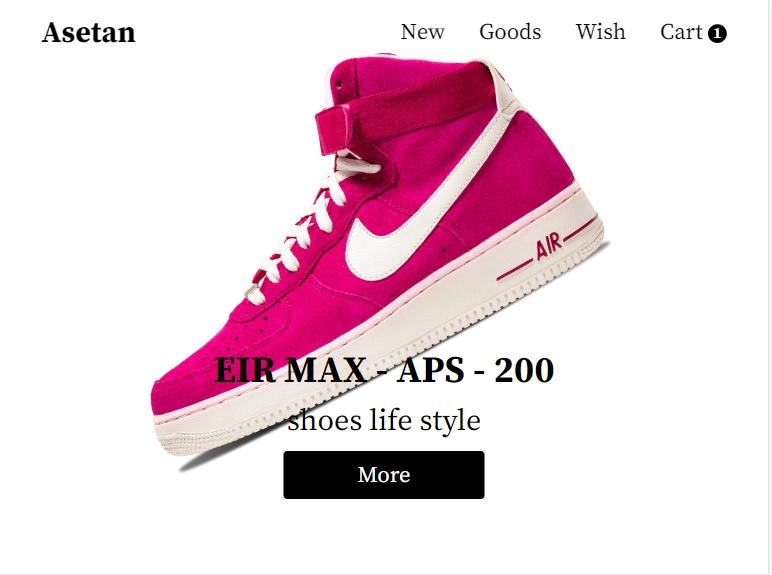
Task: Click the vertical scrollbar at the right edge
Action: [x=770, y=288]
